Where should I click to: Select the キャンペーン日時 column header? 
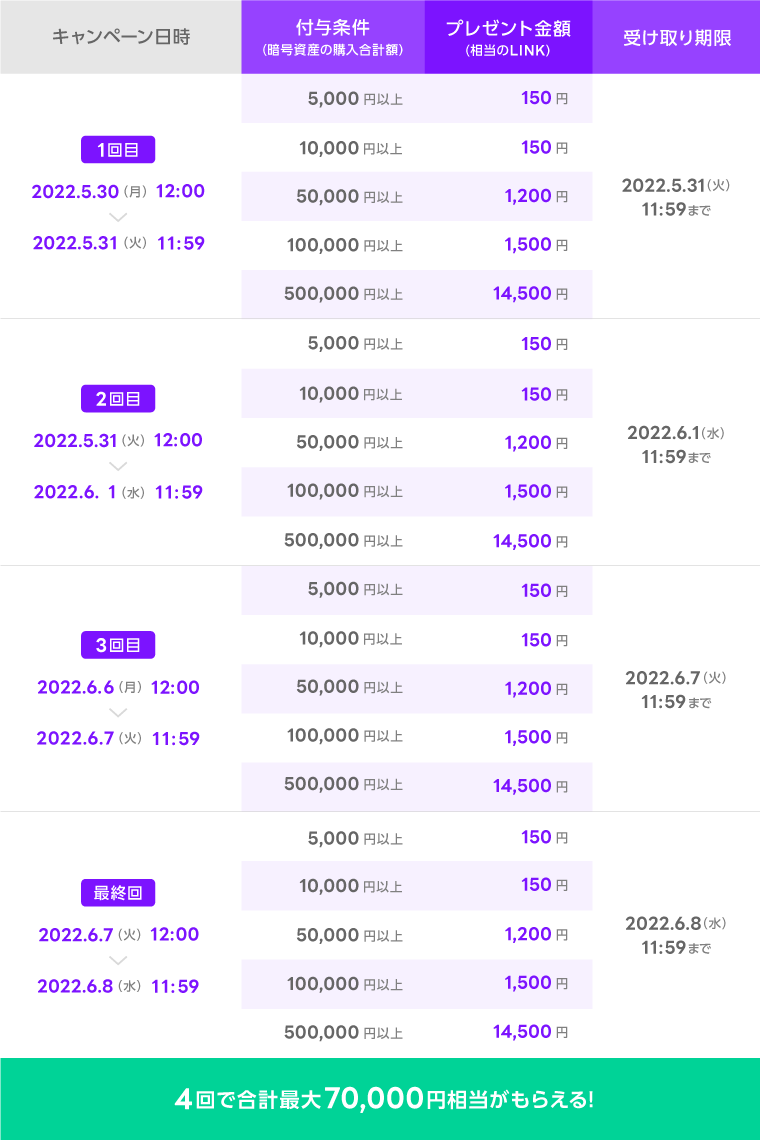120,38
